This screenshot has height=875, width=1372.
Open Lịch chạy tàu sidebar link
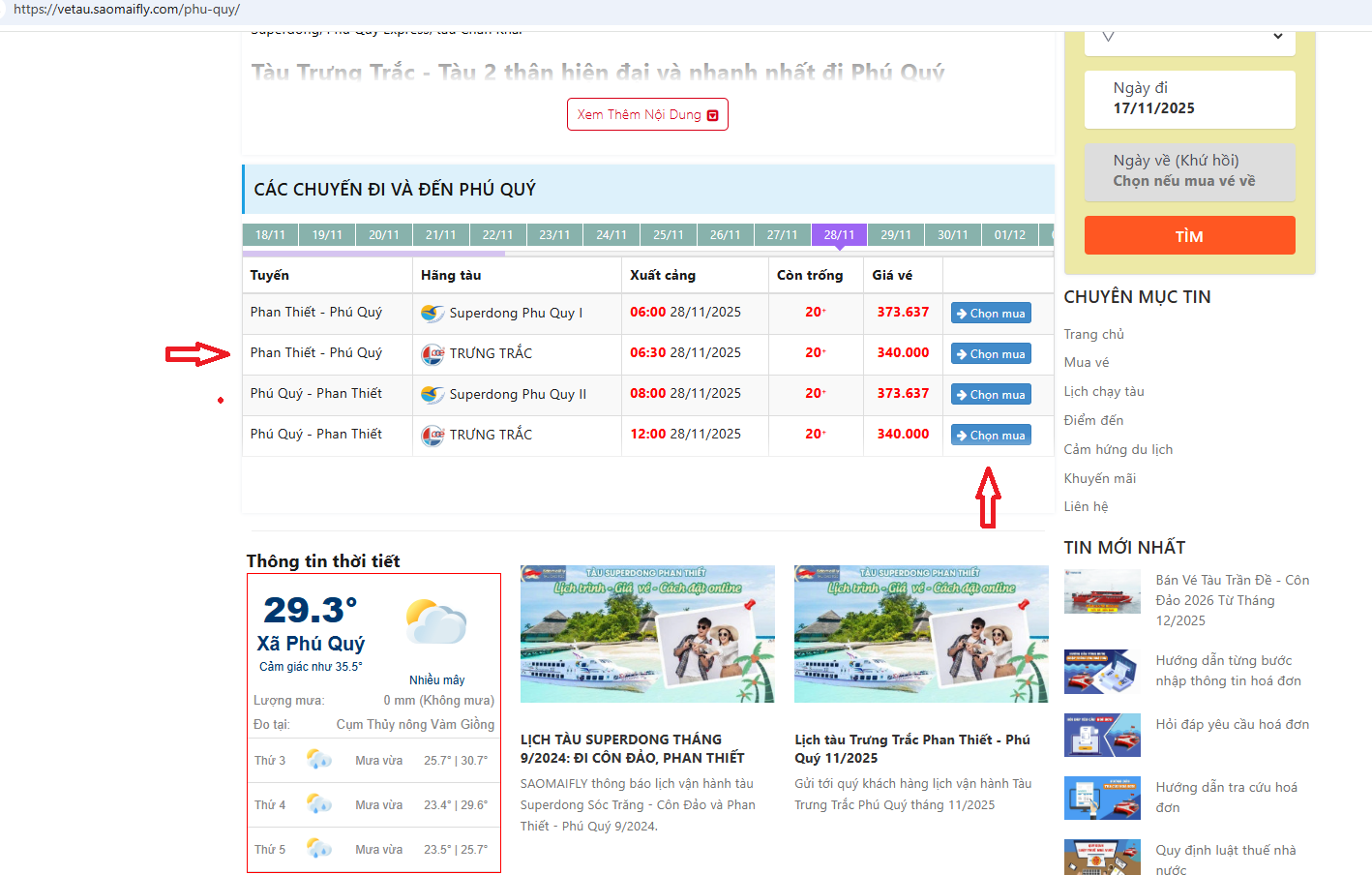pos(1104,392)
